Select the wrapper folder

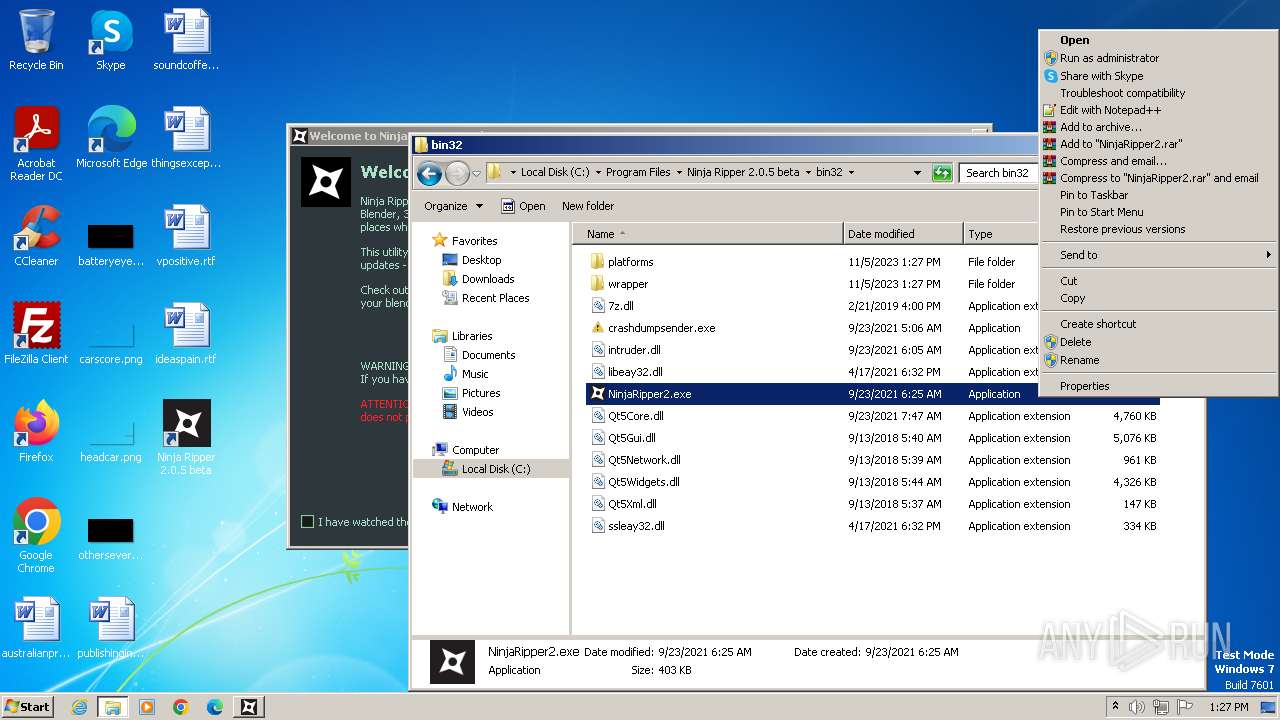tap(627, 284)
